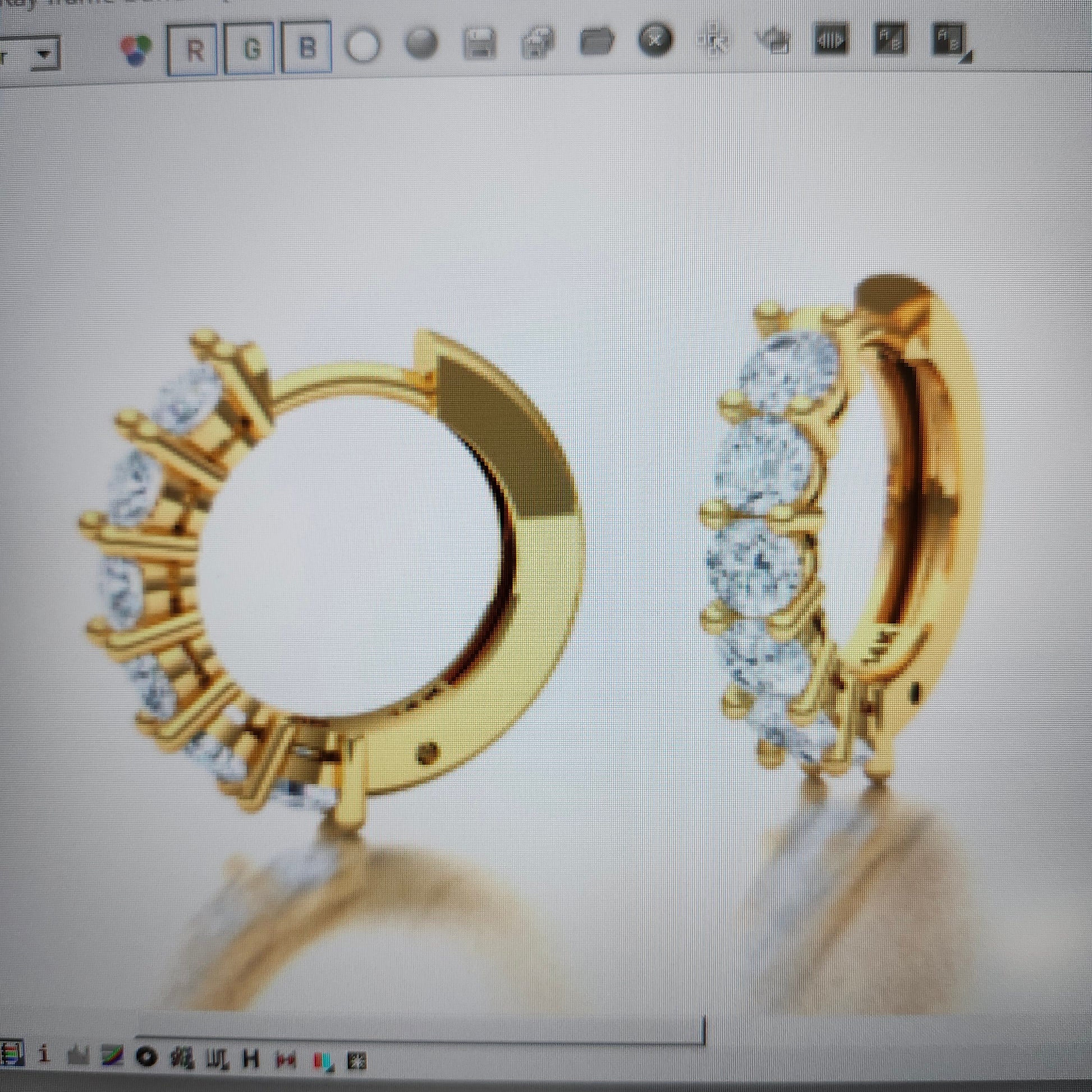Screen dimensions: 1092x1092
Task: Enable track mouse while rendering crosshair
Action: [x=714, y=40]
